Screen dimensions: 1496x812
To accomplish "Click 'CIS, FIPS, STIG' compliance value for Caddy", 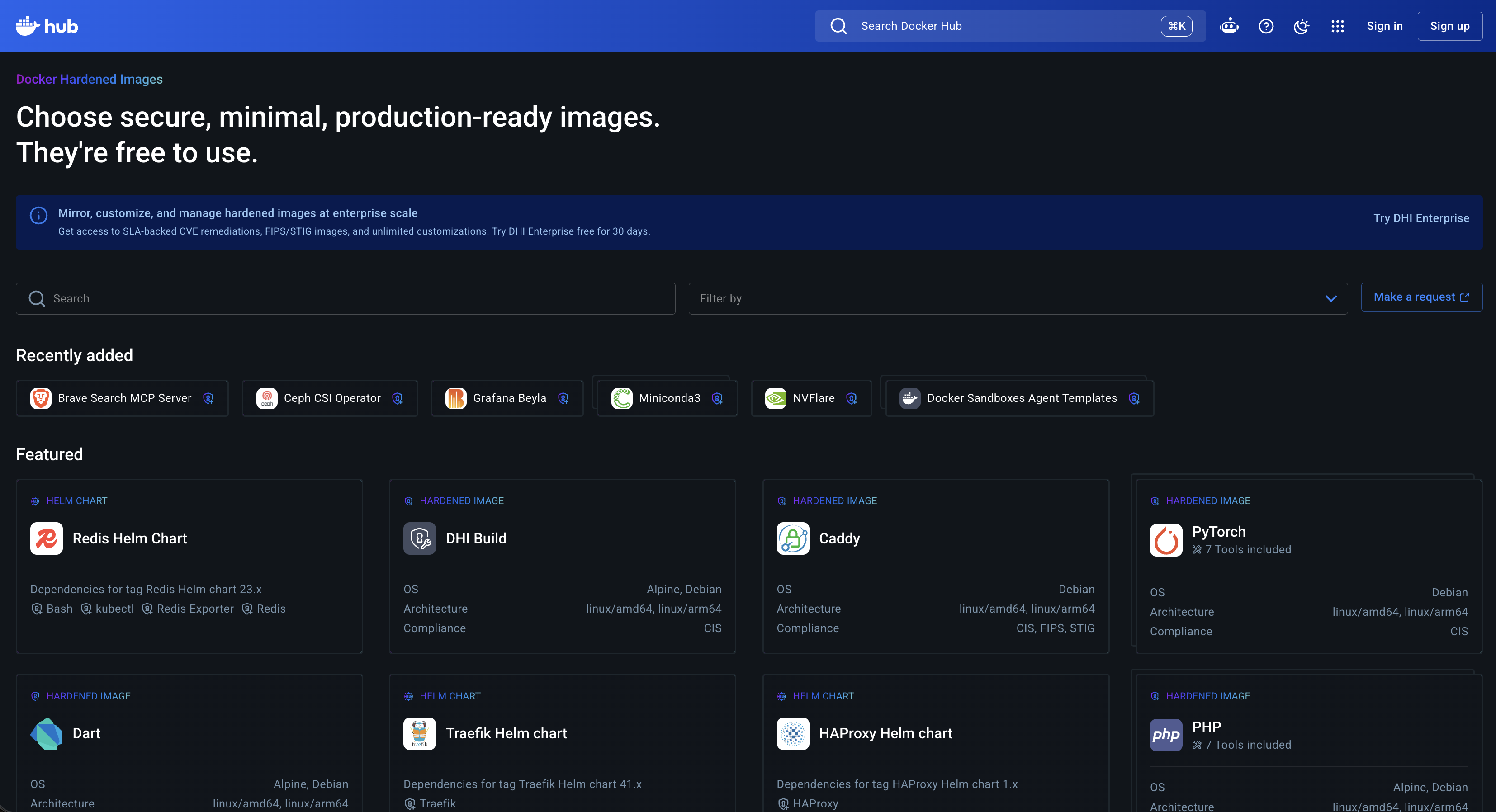I will (1055, 628).
